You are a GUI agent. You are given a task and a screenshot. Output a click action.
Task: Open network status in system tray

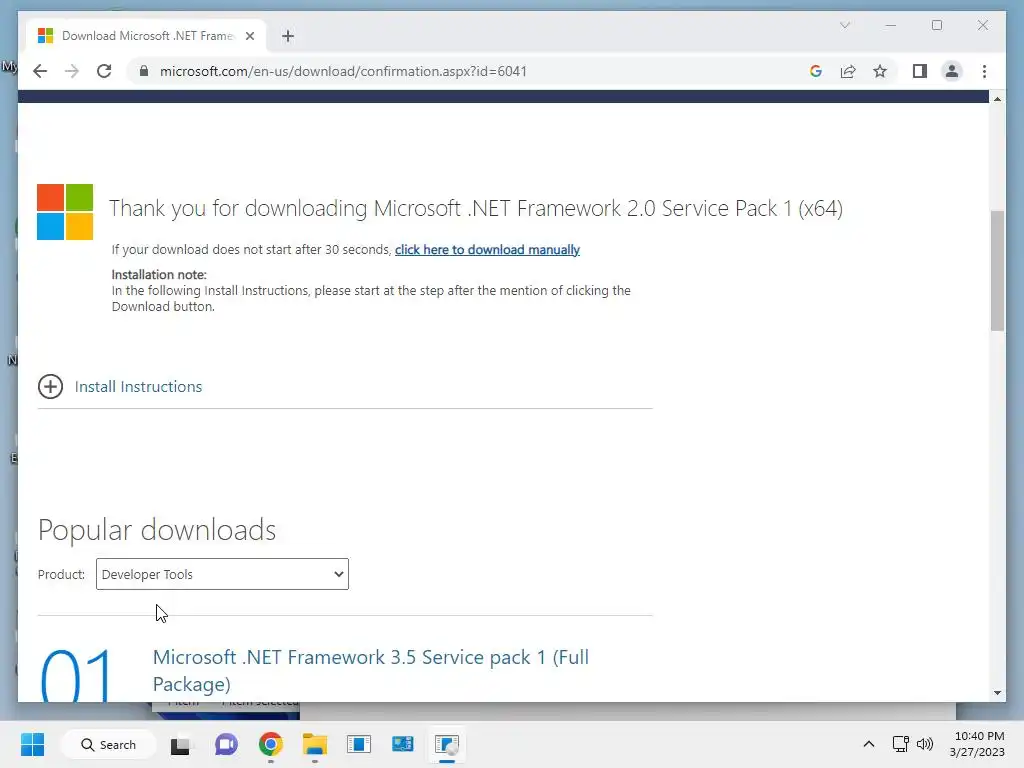901,744
